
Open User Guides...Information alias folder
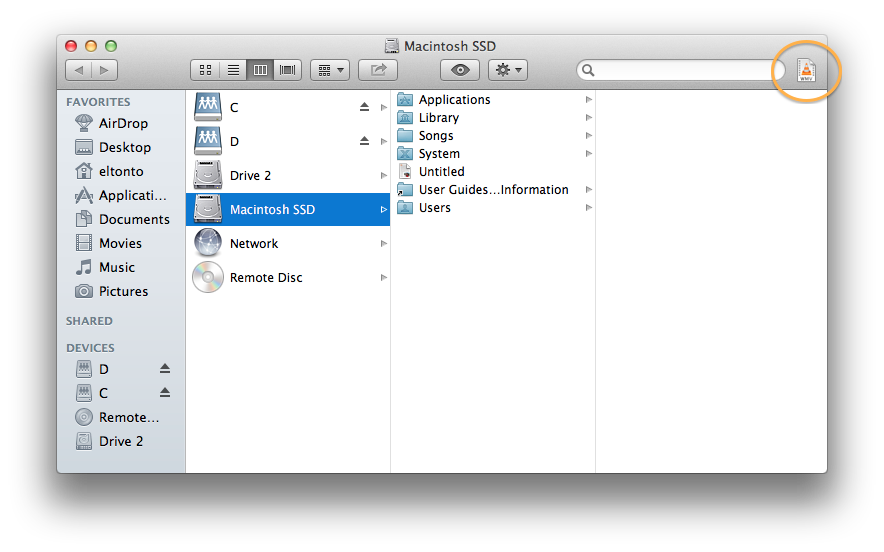click(493, 189)
